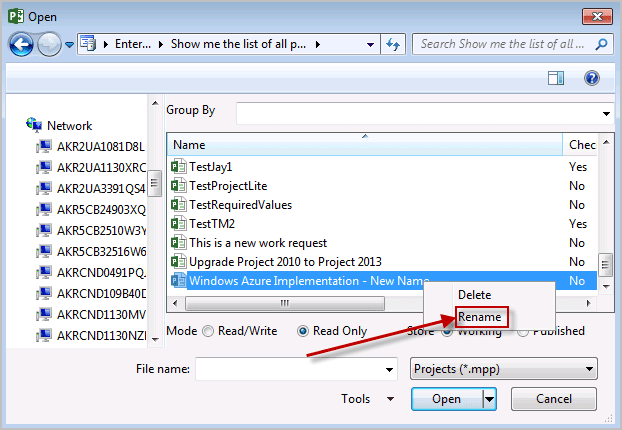Click the project icon next to TestProjectLite
The height and width of the screenshot is (430, 622).
click(179, 186)
